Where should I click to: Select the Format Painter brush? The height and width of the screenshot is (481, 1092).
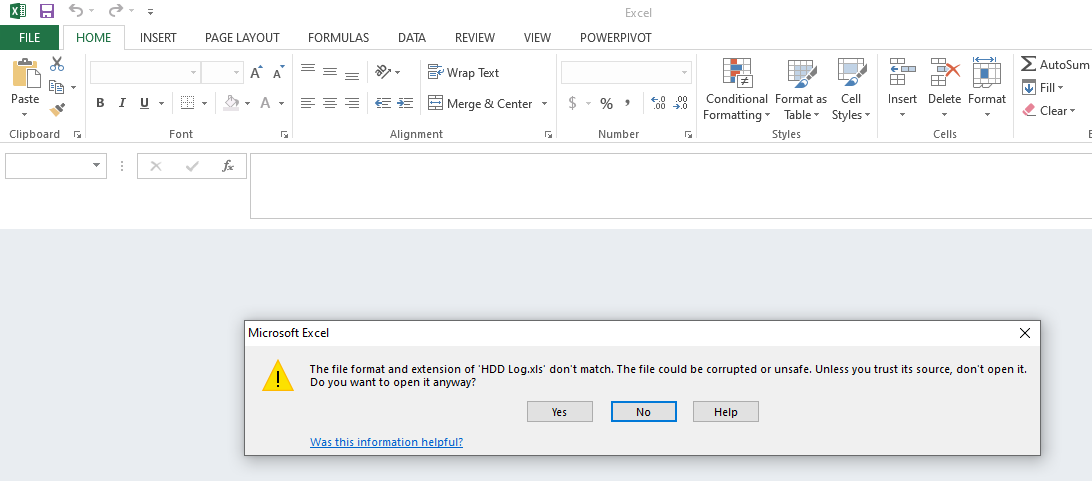[56, 110]
